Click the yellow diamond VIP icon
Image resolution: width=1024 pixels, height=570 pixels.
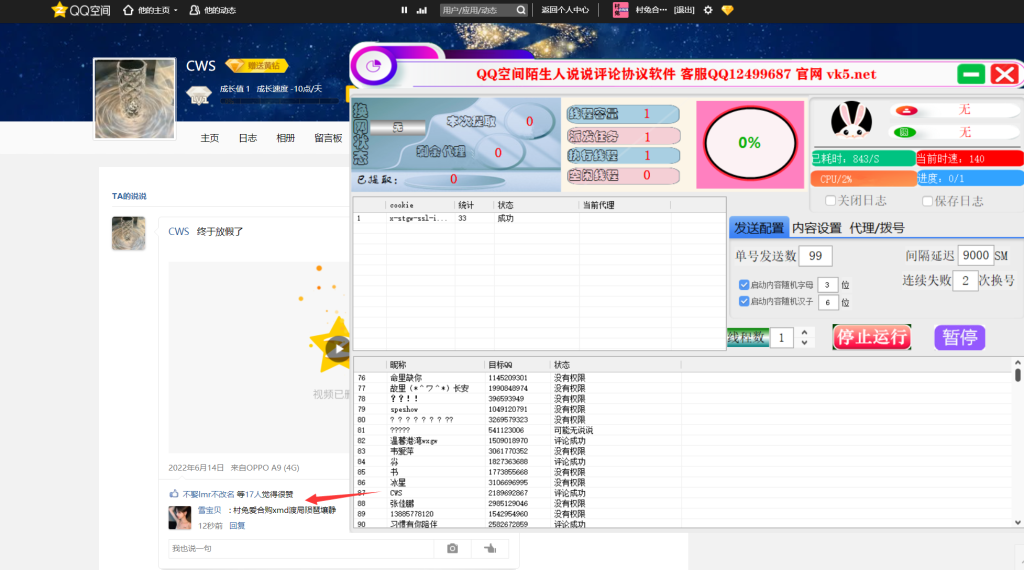pos(727,10)
